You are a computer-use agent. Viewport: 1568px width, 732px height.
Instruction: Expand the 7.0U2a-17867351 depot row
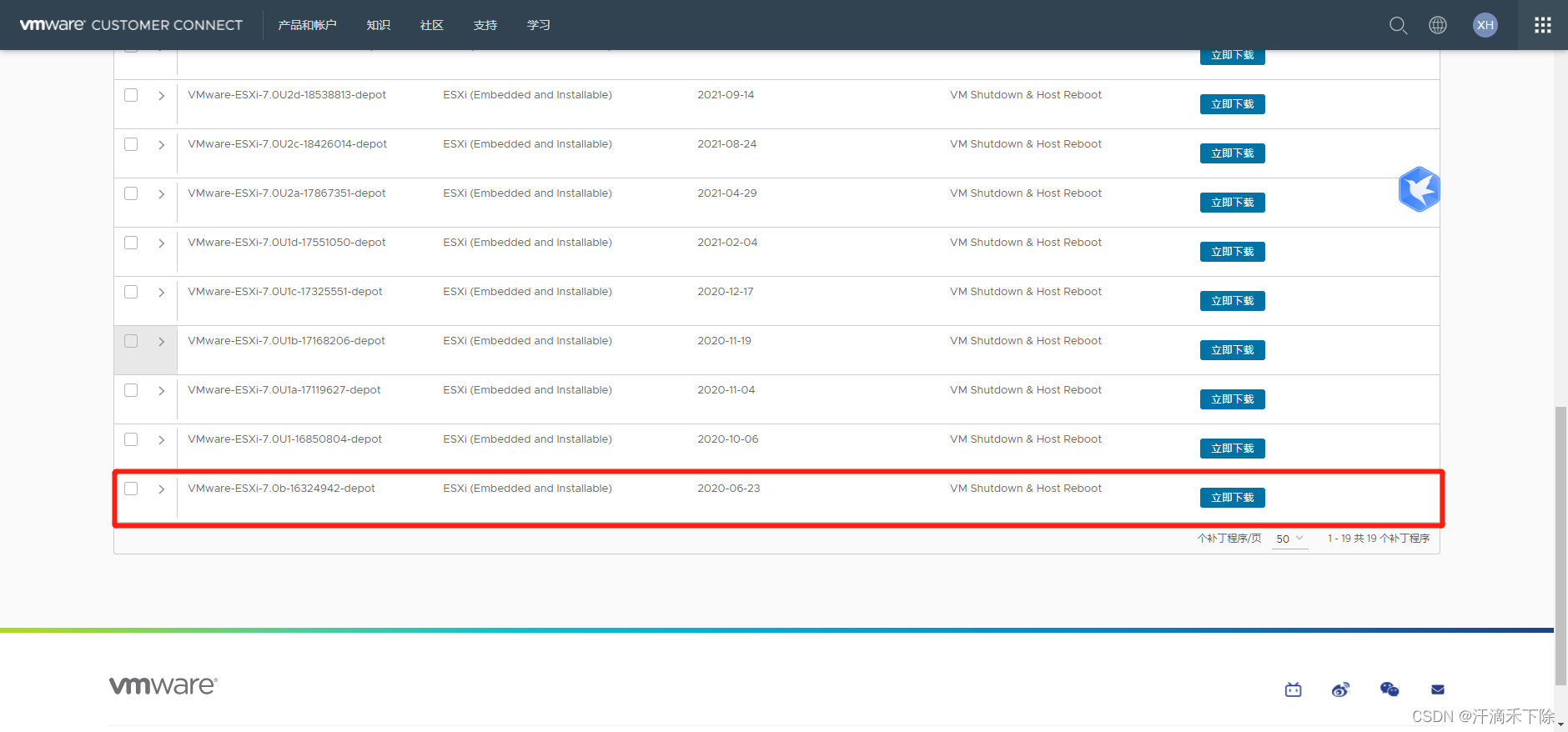[161, 194]
